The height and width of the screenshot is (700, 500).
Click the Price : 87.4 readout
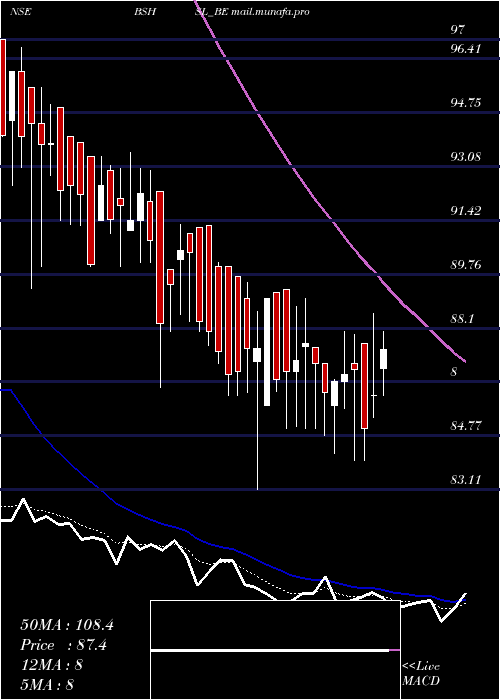coord(63,645)
